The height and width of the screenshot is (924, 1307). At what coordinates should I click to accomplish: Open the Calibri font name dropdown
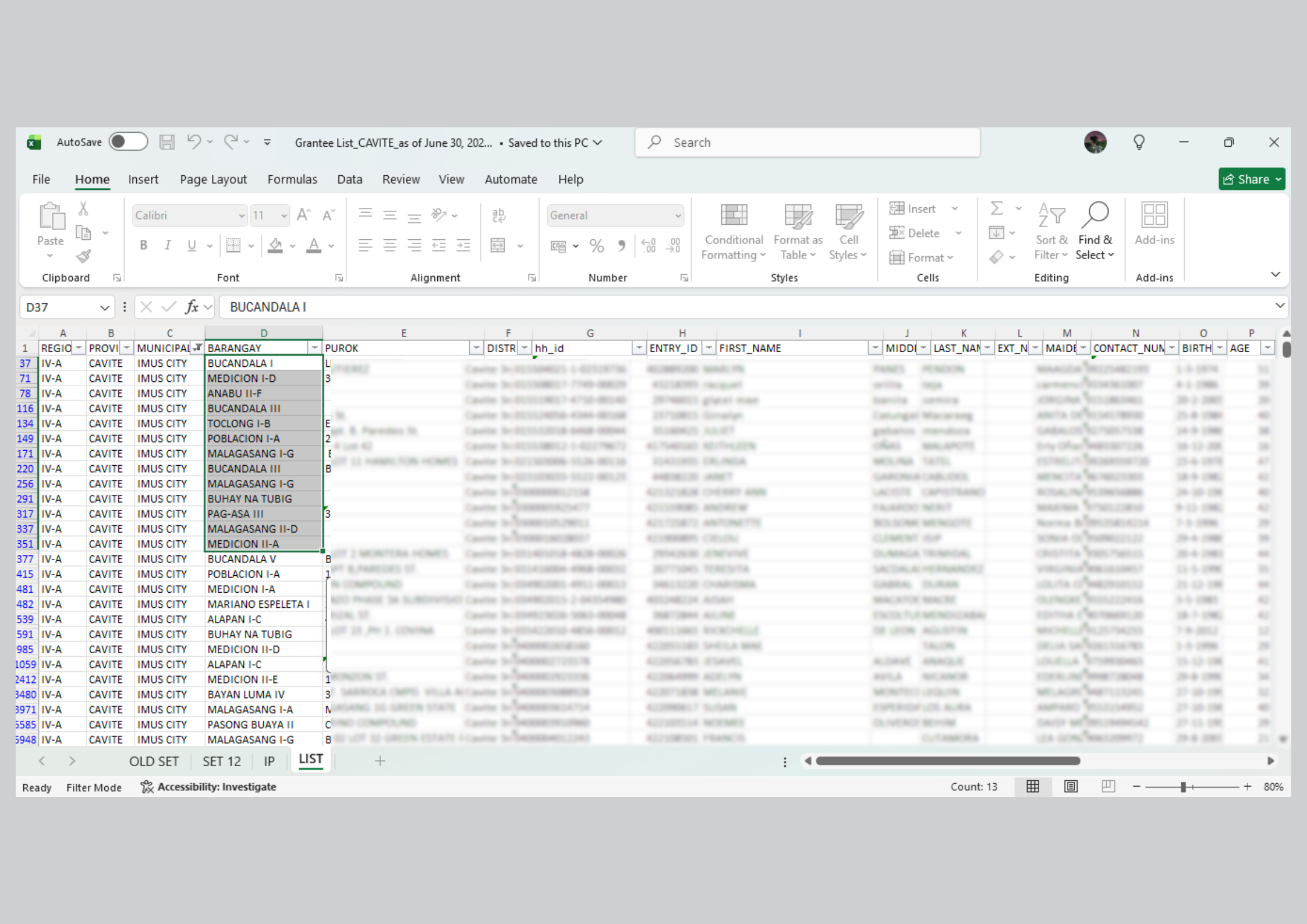click(242, 215)
